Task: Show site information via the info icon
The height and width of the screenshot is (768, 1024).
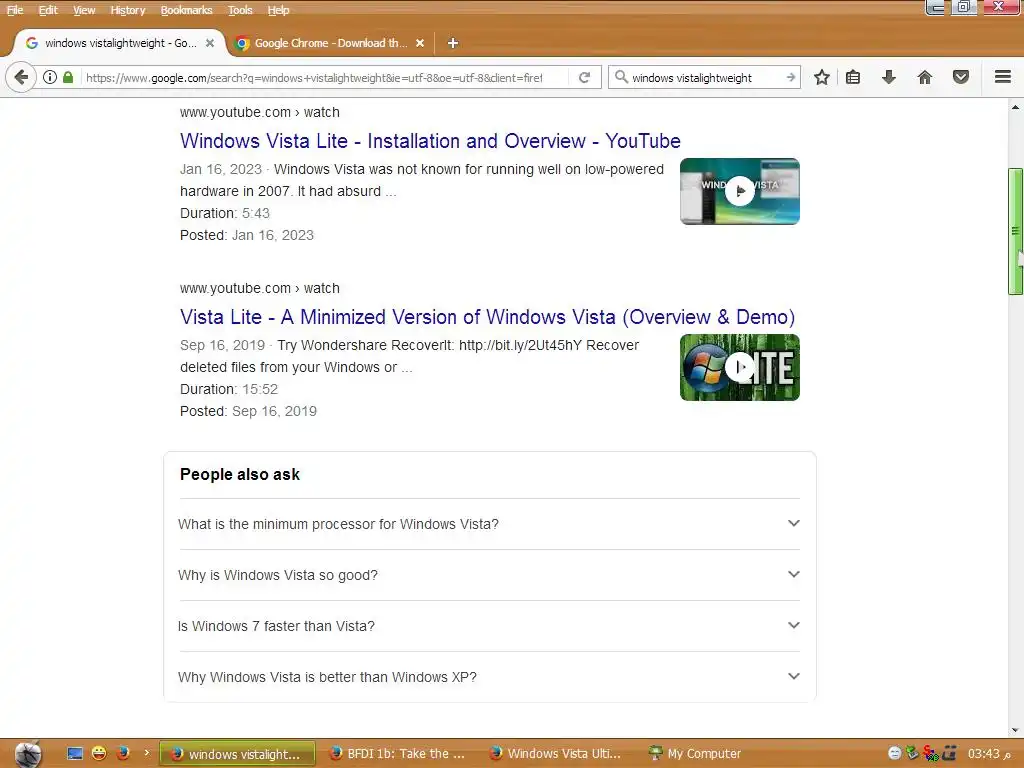Action: tap(50, 77)
